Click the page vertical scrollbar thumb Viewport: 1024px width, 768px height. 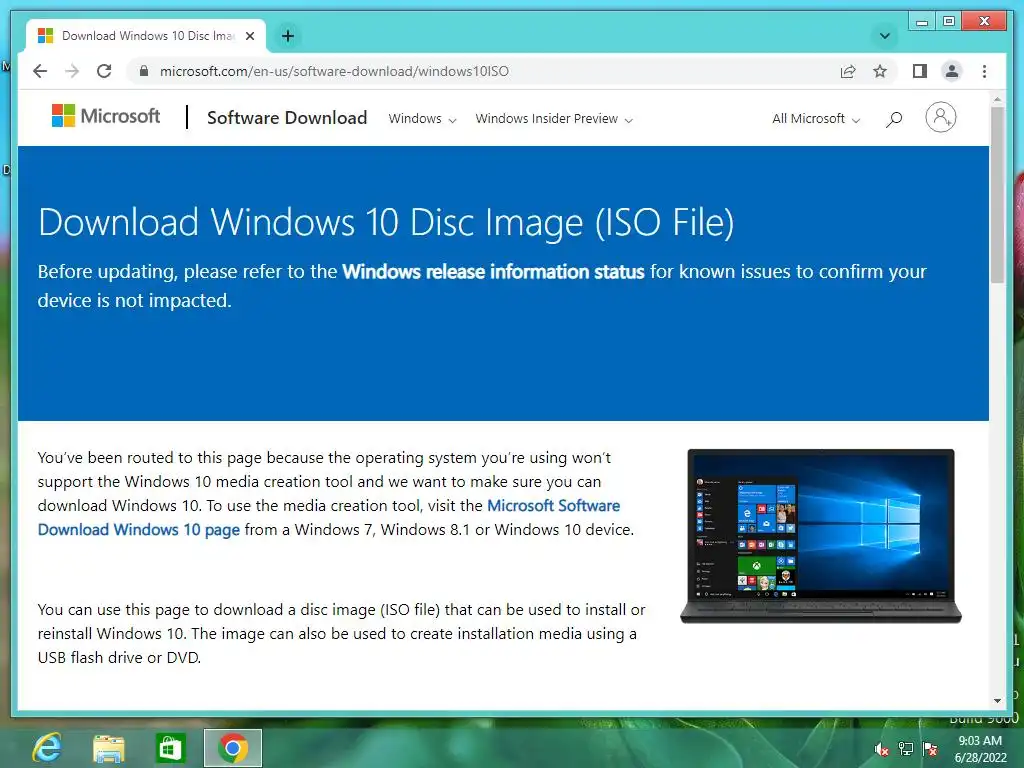click(x=997, y=195)
